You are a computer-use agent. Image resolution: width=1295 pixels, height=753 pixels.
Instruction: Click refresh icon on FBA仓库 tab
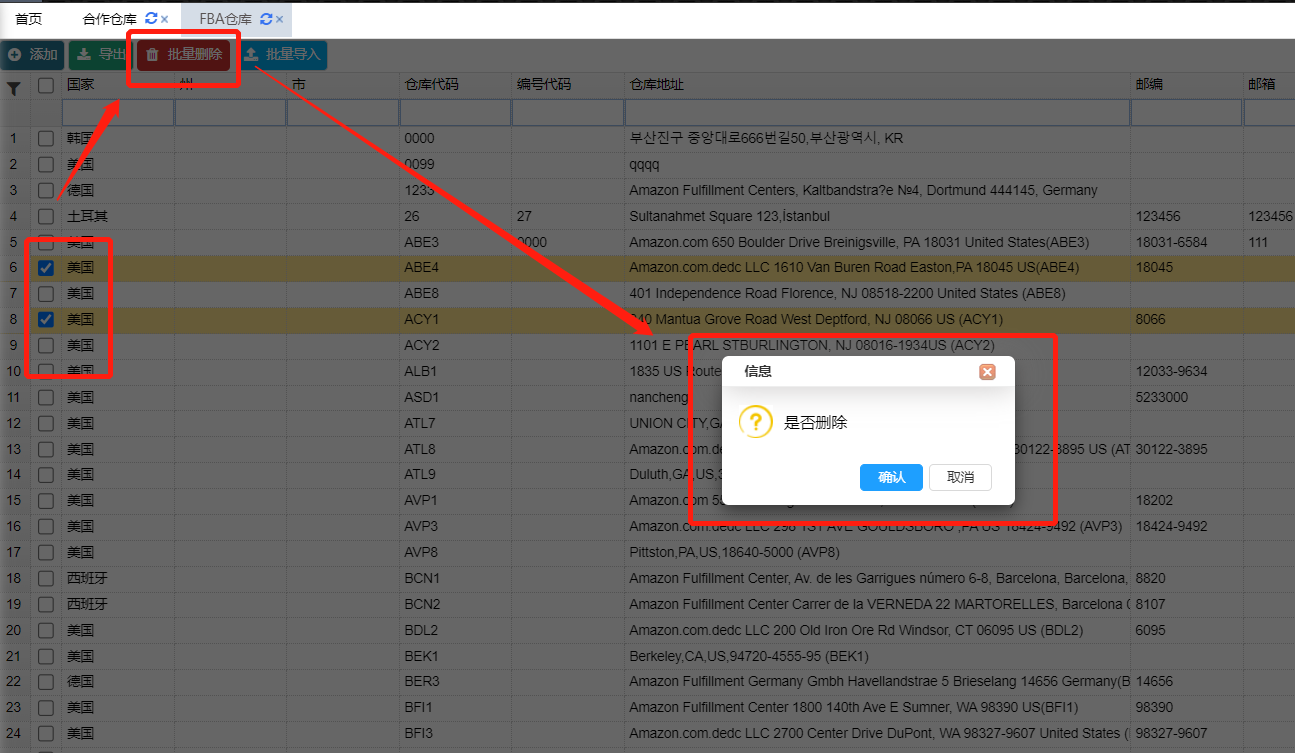265,19
